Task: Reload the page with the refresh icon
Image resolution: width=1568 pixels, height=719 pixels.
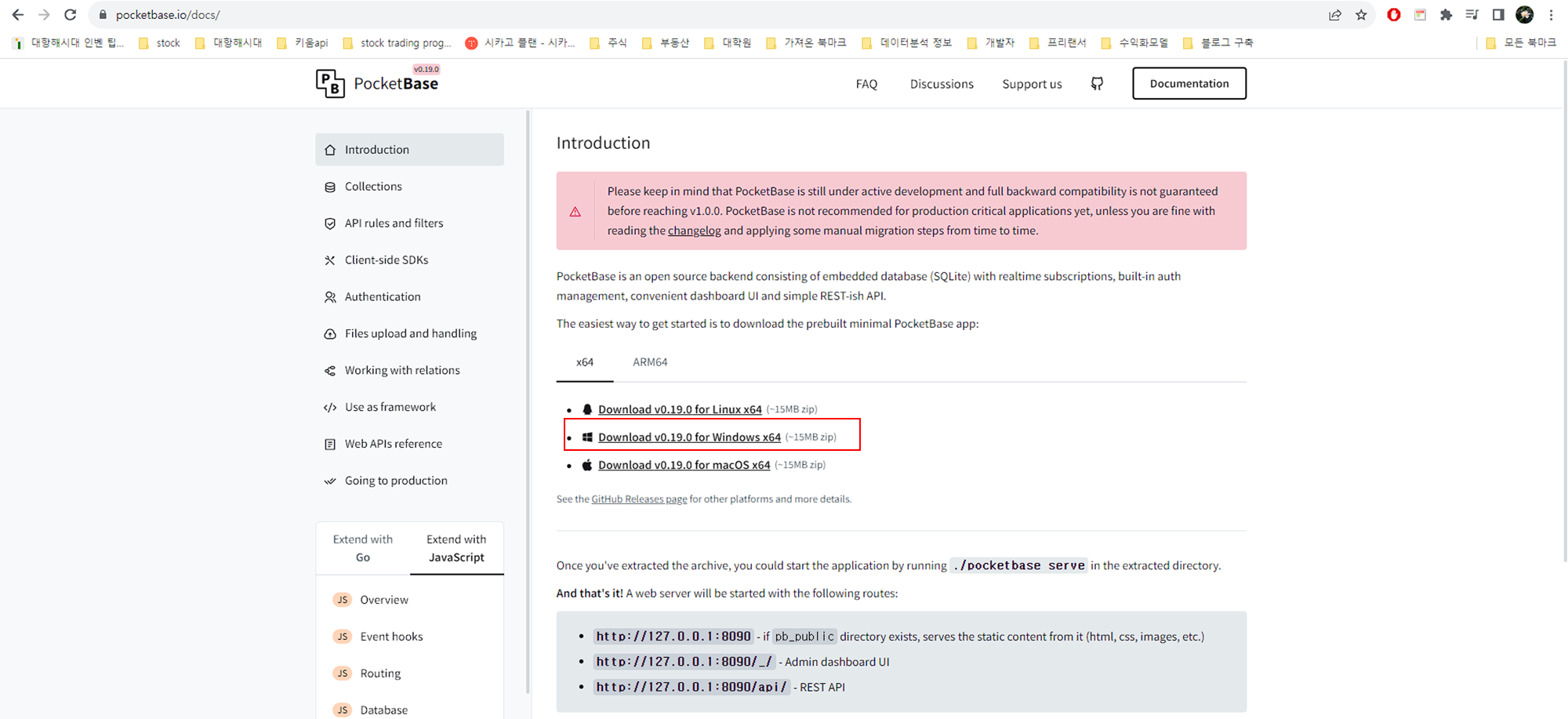Action: tap(70, 15)
